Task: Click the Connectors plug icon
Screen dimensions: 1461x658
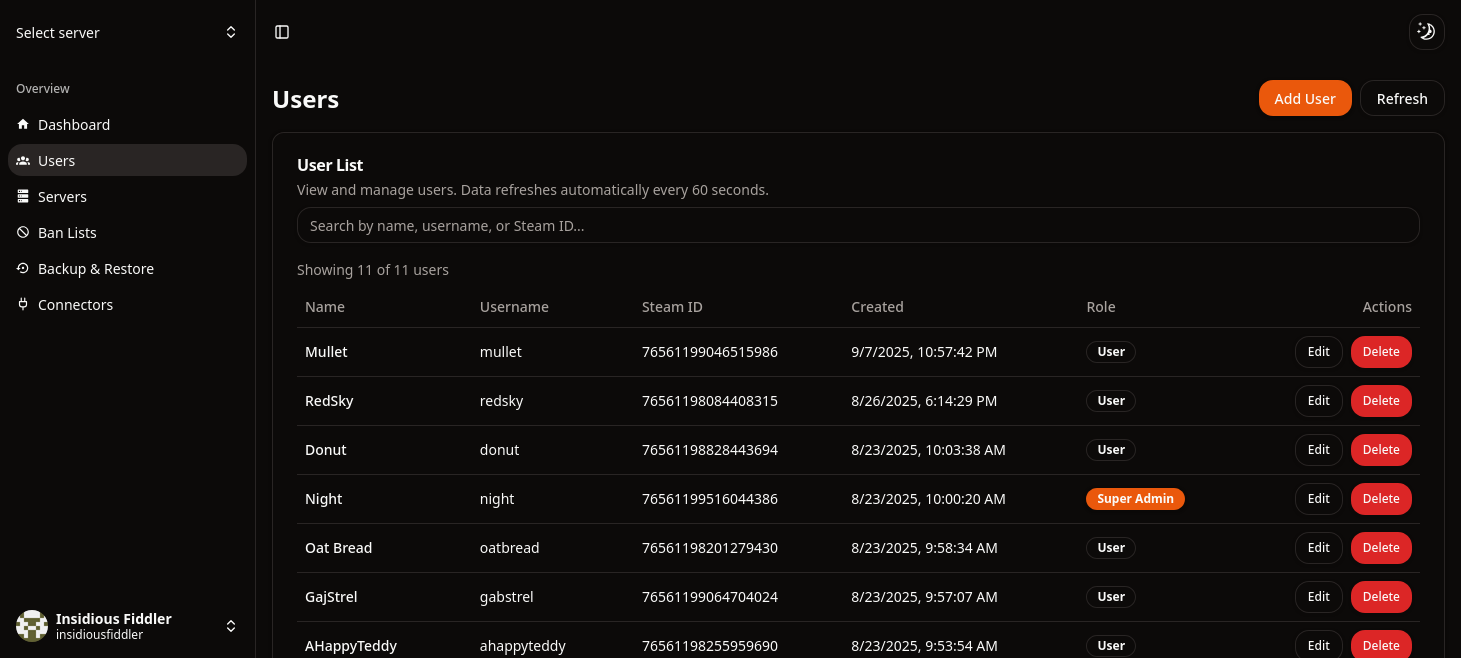Action: click(22, 304)
